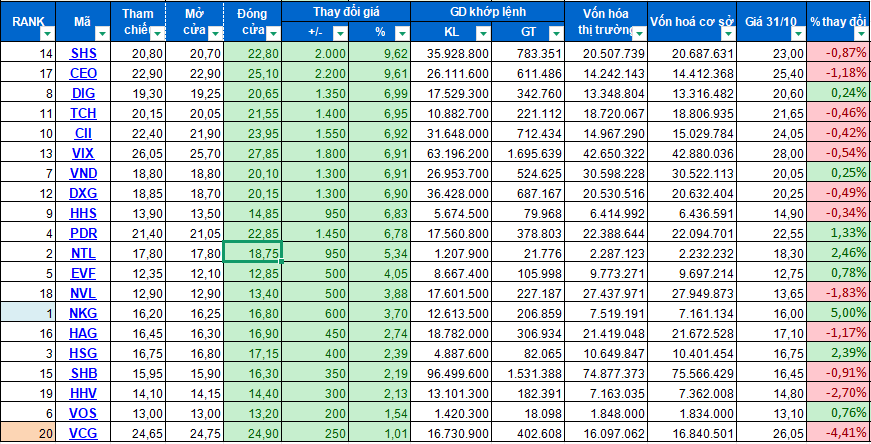Open the RANK column filter dropdown

pyautogui.click(x=47, y=34)
